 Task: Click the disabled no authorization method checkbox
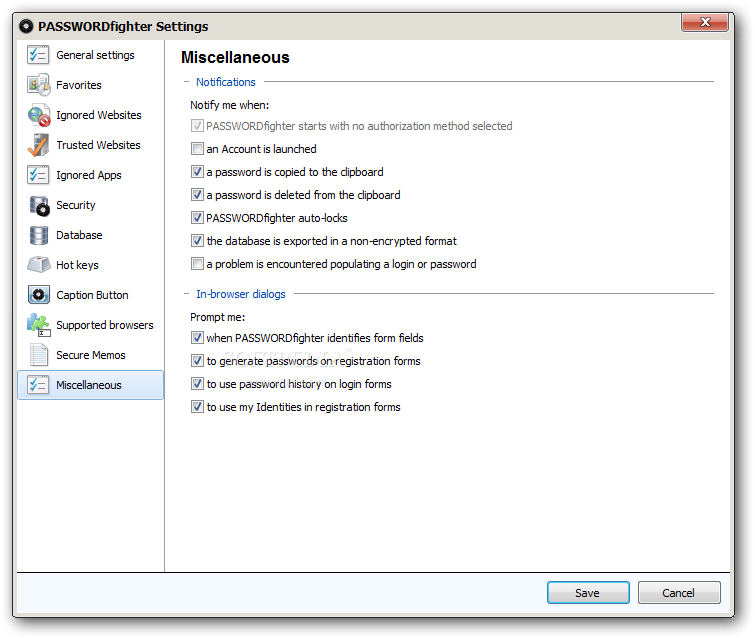pos(197,126)
